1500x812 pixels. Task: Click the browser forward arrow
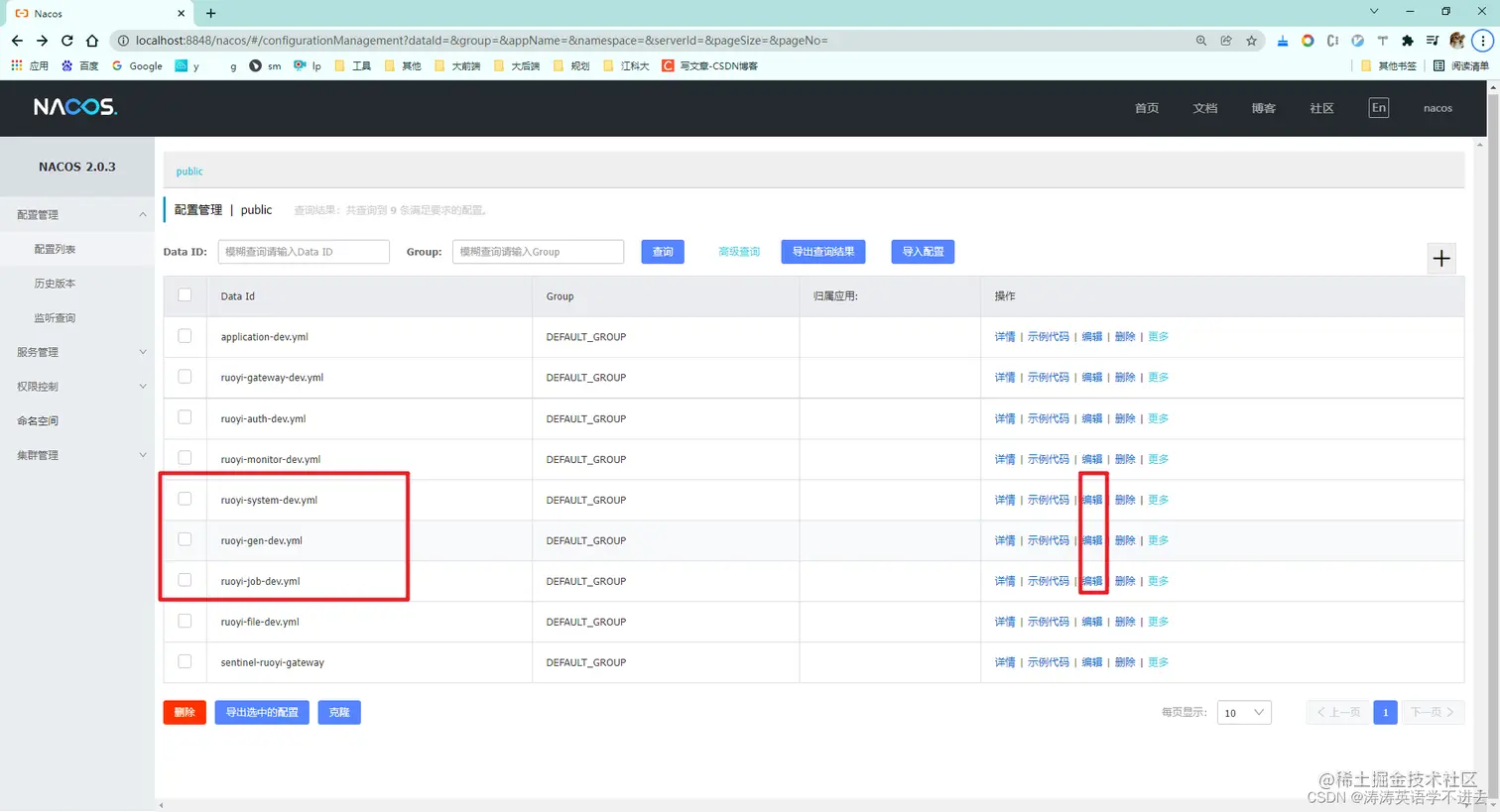click(42, 41)
